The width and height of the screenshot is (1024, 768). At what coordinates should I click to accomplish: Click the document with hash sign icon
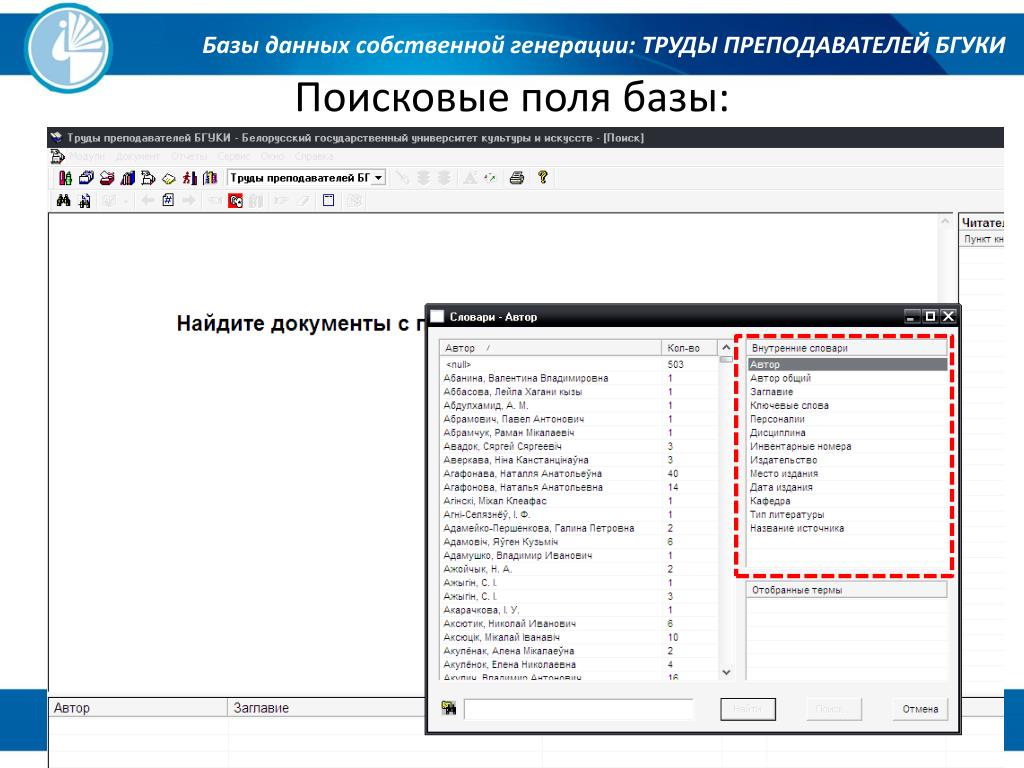pos(168,200)
